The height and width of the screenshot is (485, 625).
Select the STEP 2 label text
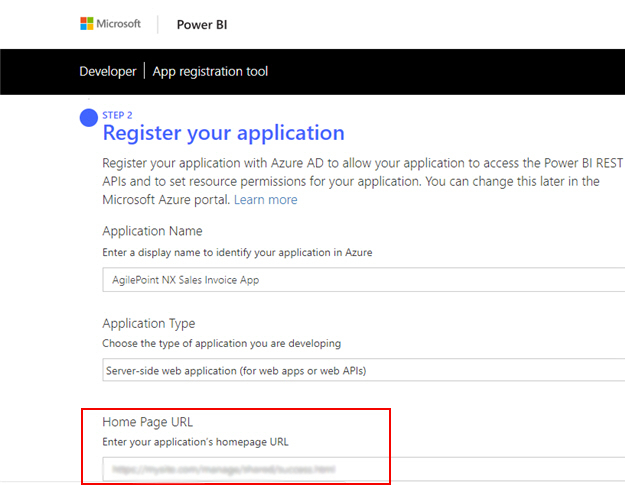pos(117,115)
